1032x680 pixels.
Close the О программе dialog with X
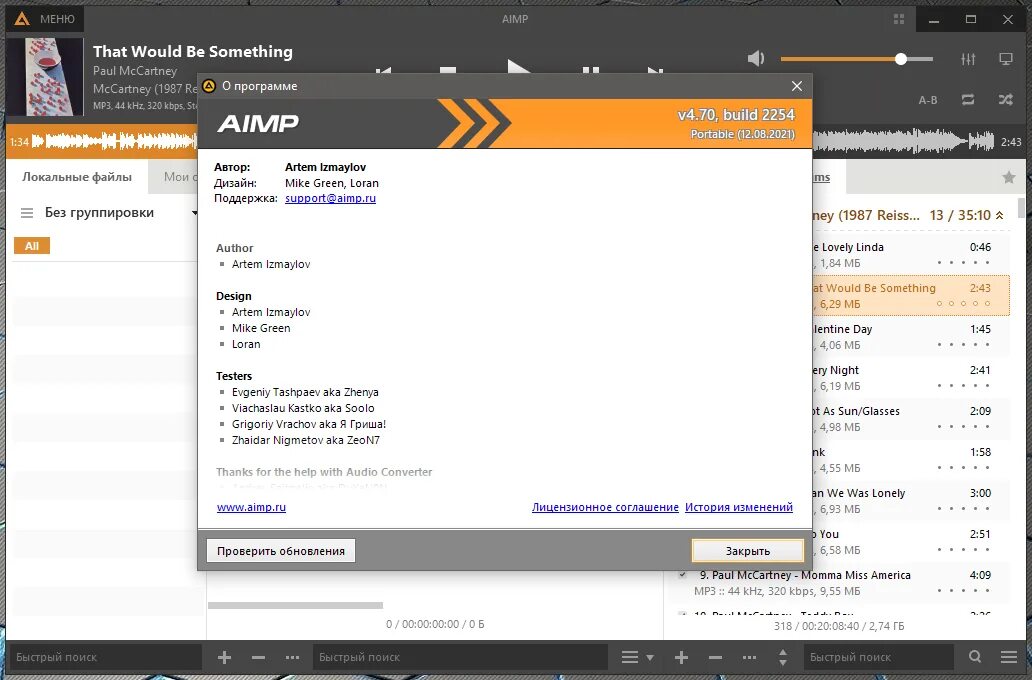[796, 86]
